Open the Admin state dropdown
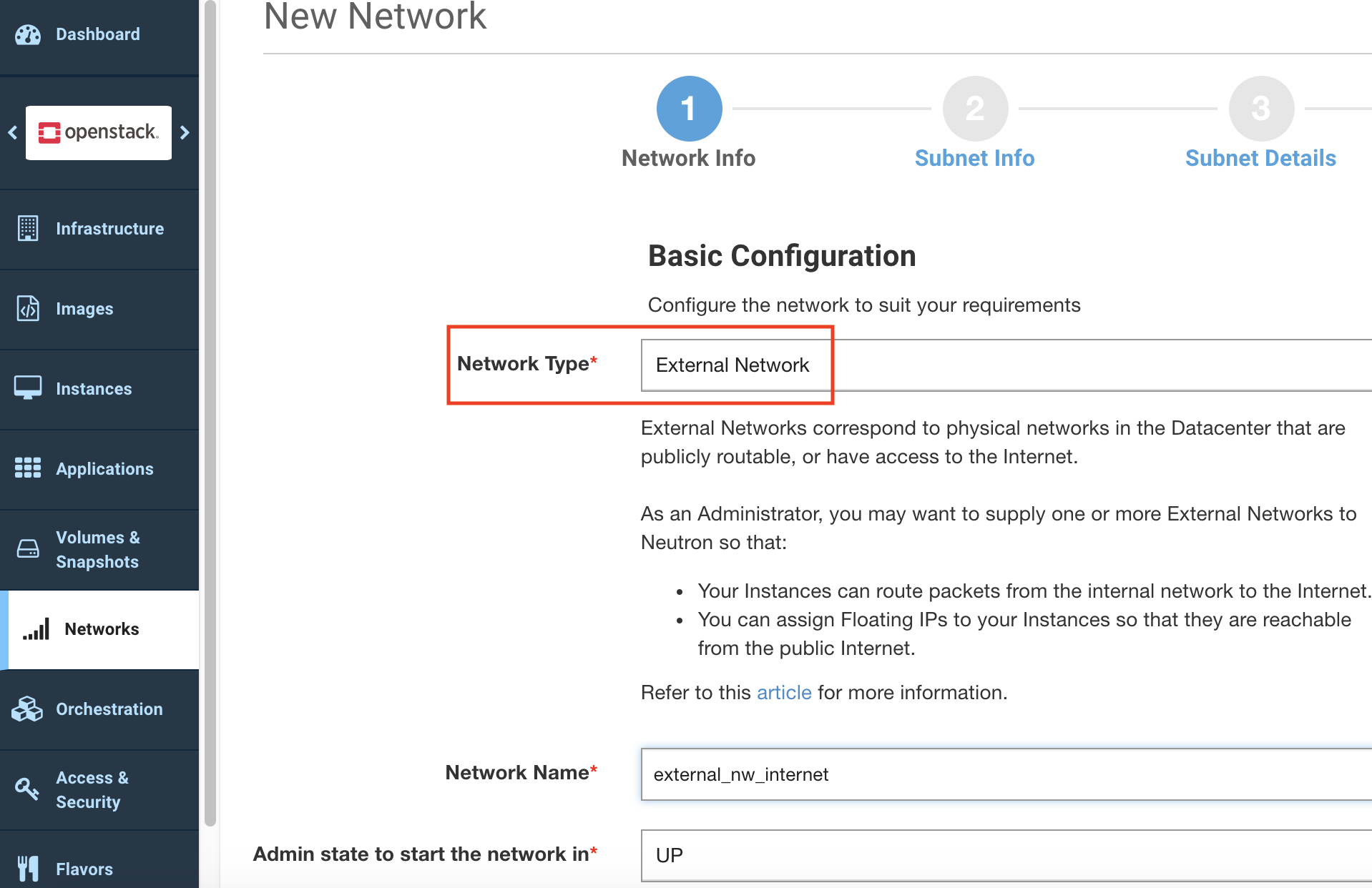The width and height of the screenshot is (1372, 888). coord(1001,855)
